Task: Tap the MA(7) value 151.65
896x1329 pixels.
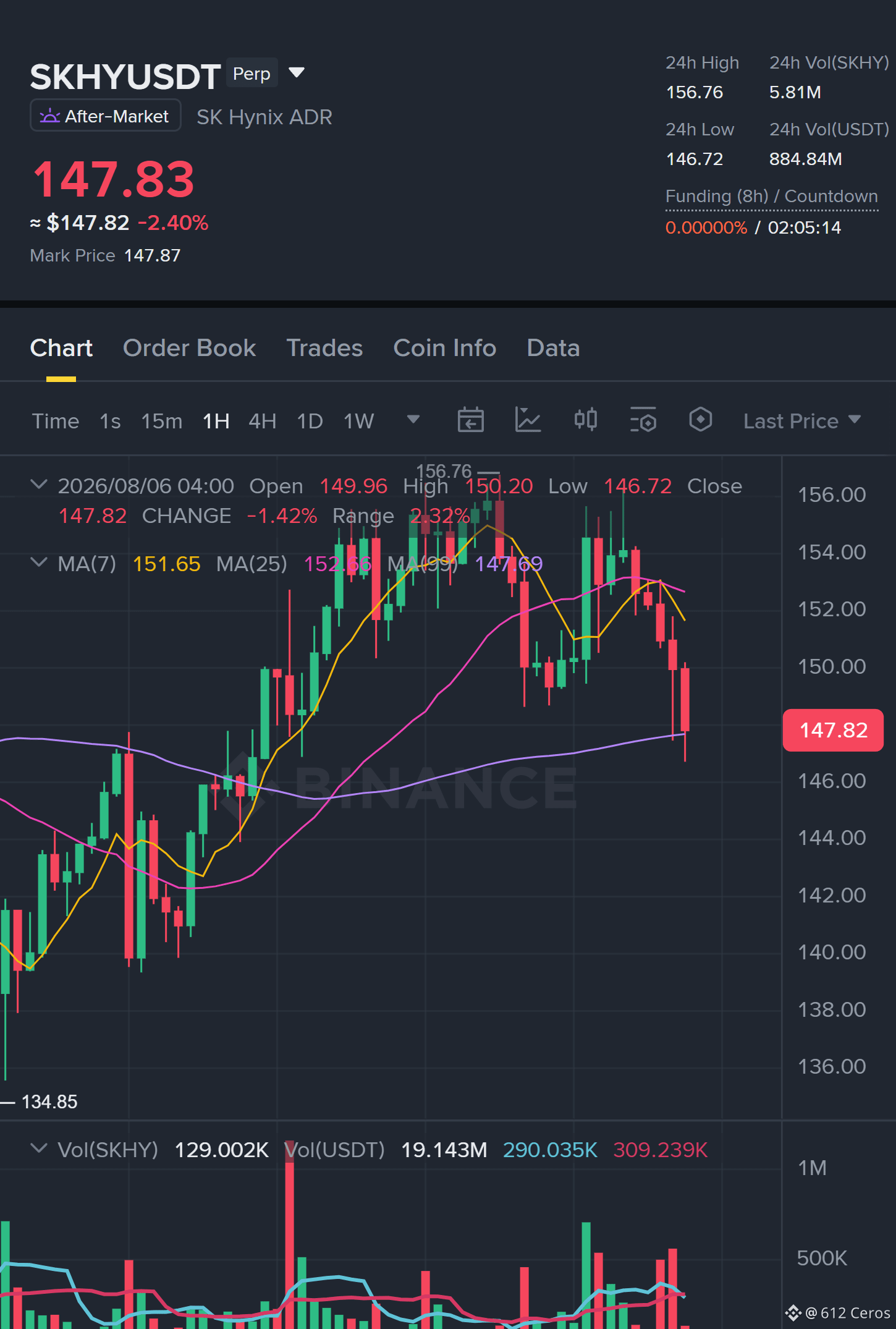Action: coord(167,564)
